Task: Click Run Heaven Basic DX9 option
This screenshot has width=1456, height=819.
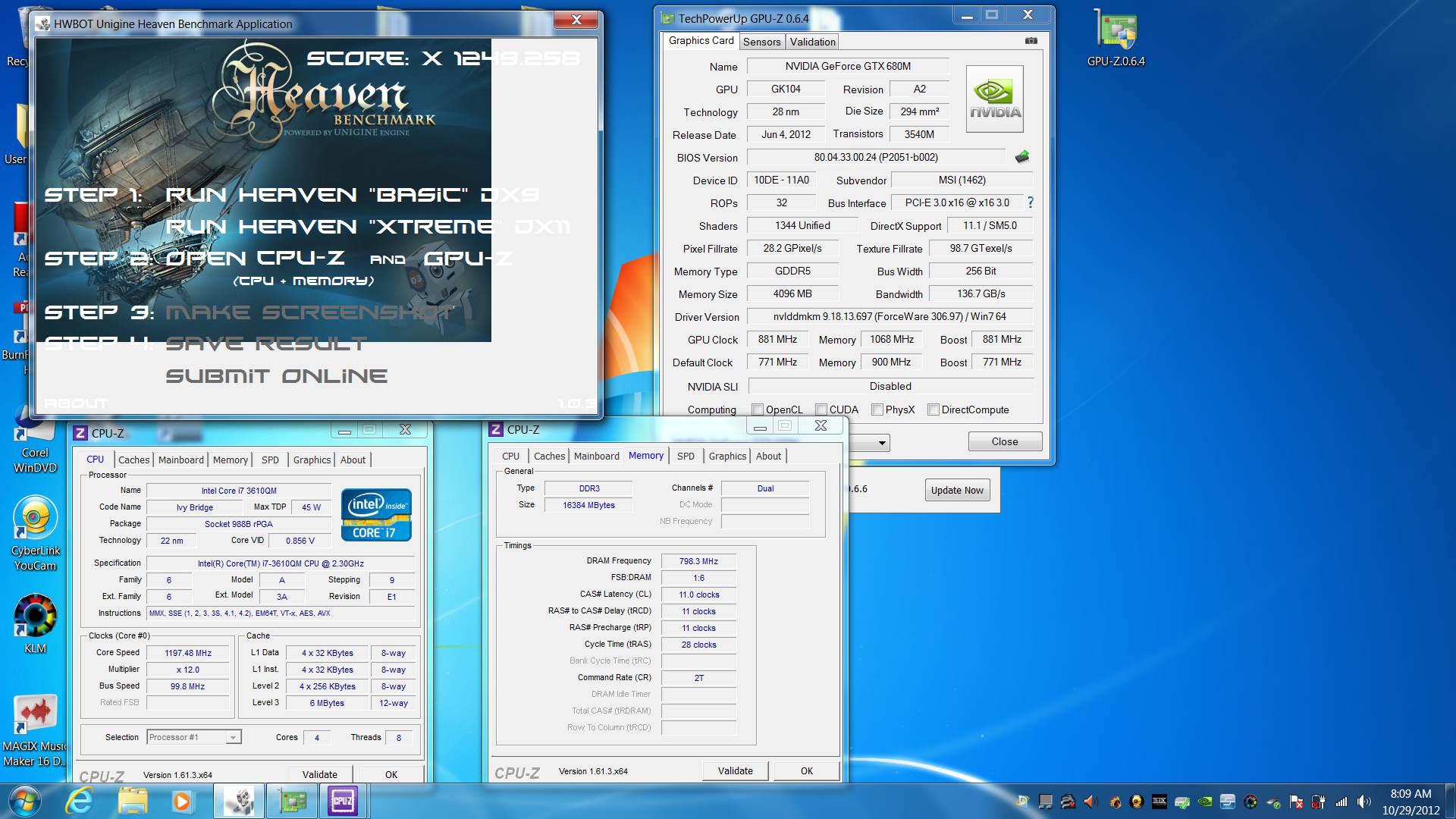Action: point(352,195)
